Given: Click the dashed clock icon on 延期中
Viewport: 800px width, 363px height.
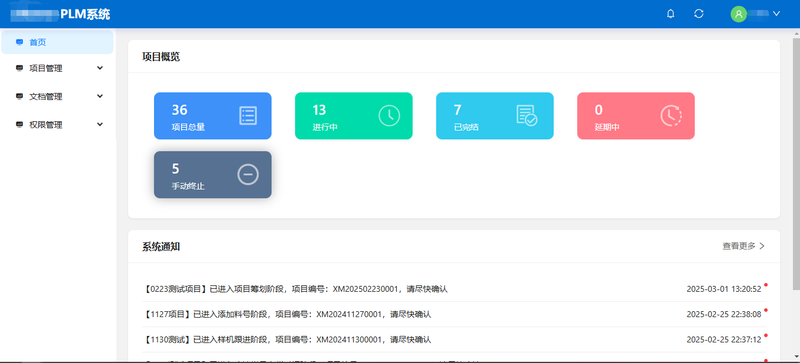Looking at the screenshot, I should [x=671, y=116].
